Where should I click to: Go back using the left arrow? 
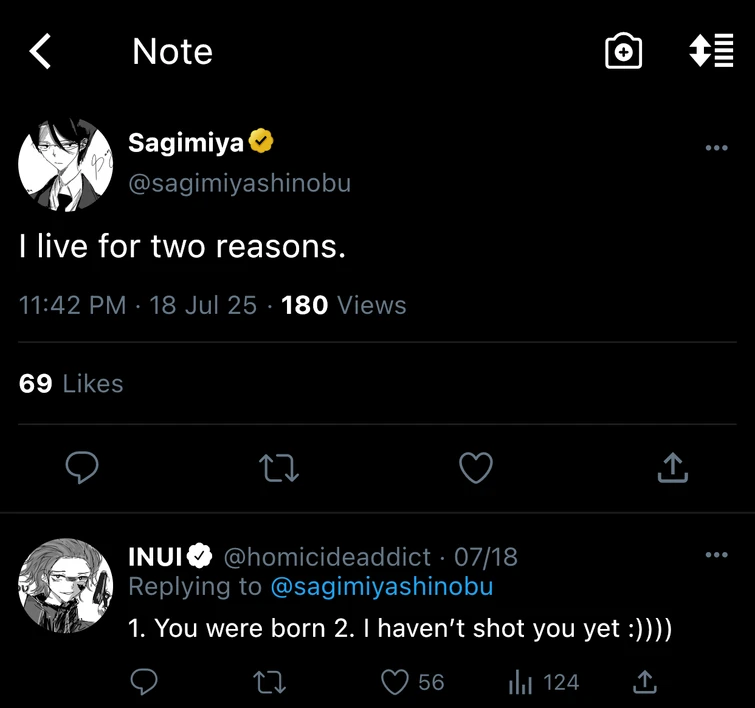point(40,51)
